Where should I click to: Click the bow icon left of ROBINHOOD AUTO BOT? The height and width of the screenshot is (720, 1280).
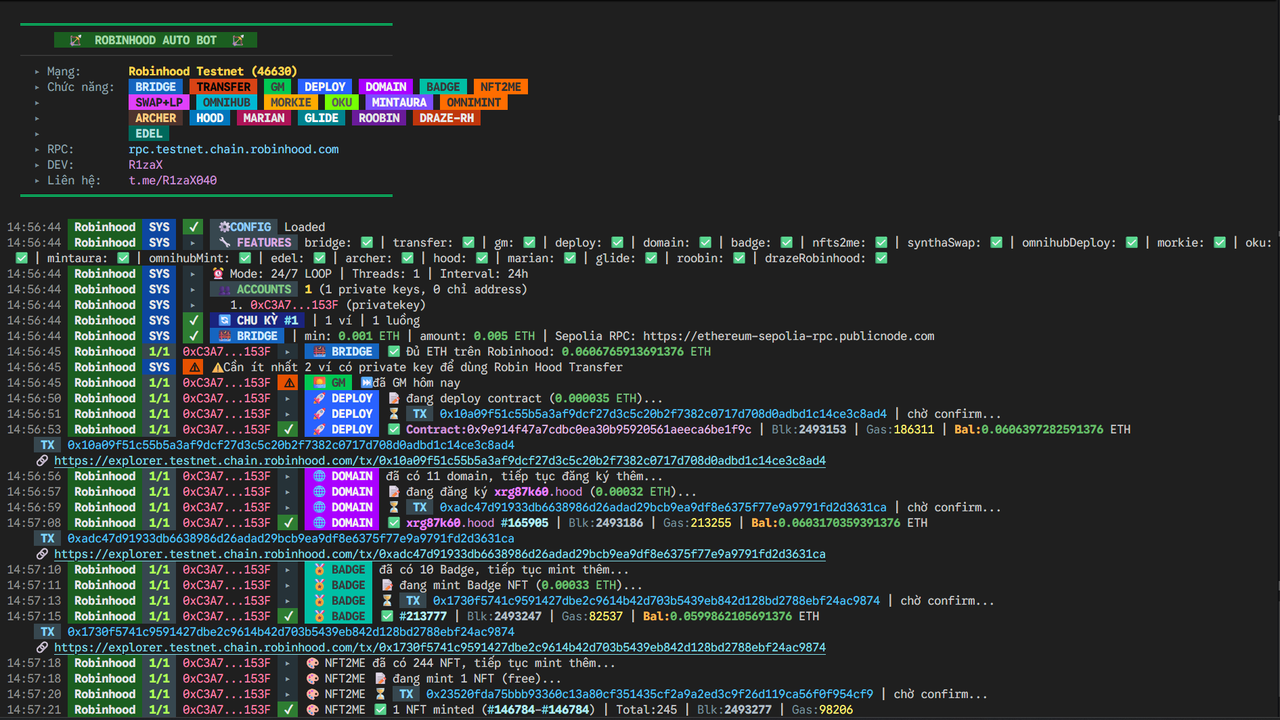76,40
